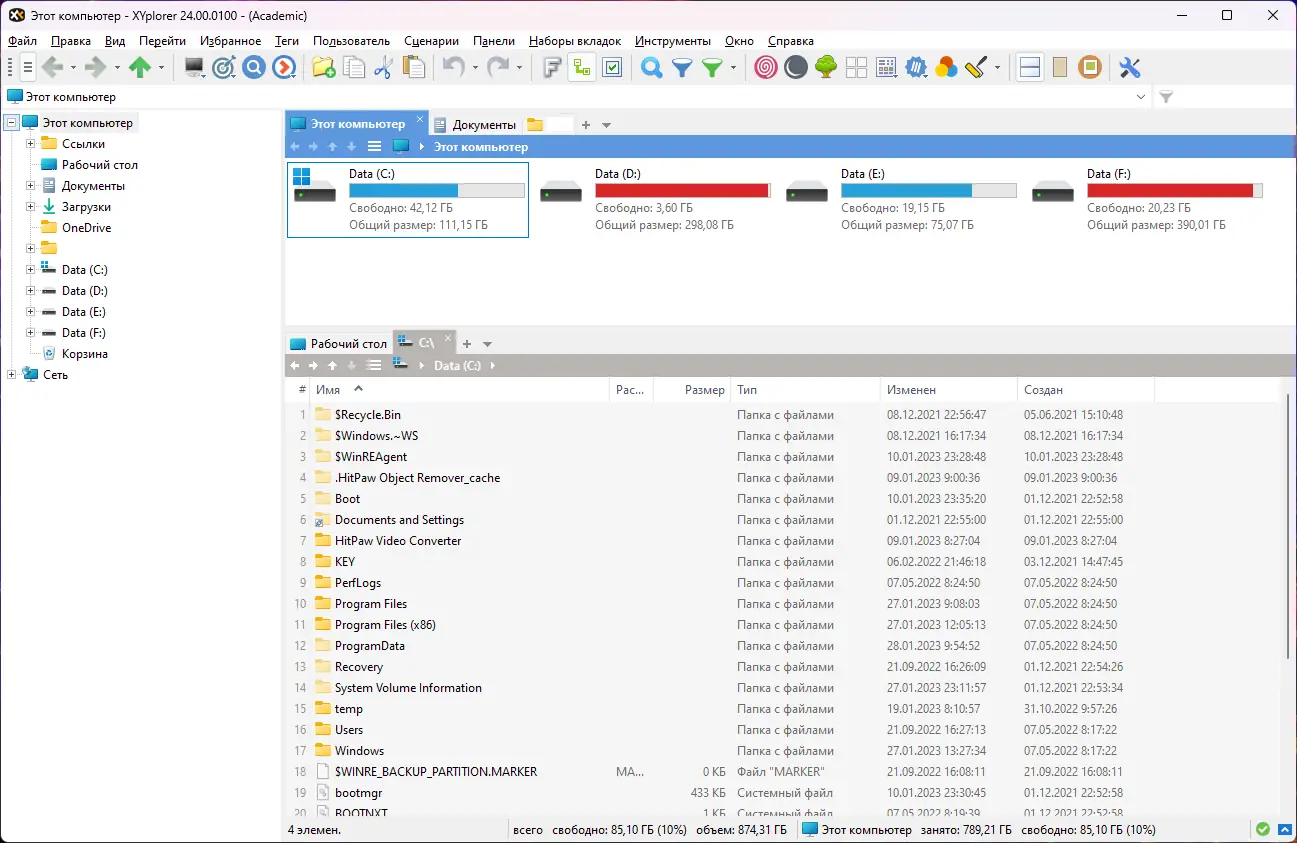Open the upper pane tab list dropdown
Image resolution: width=1297 pixels, height=843 pixels.
[x=606, y=125]
